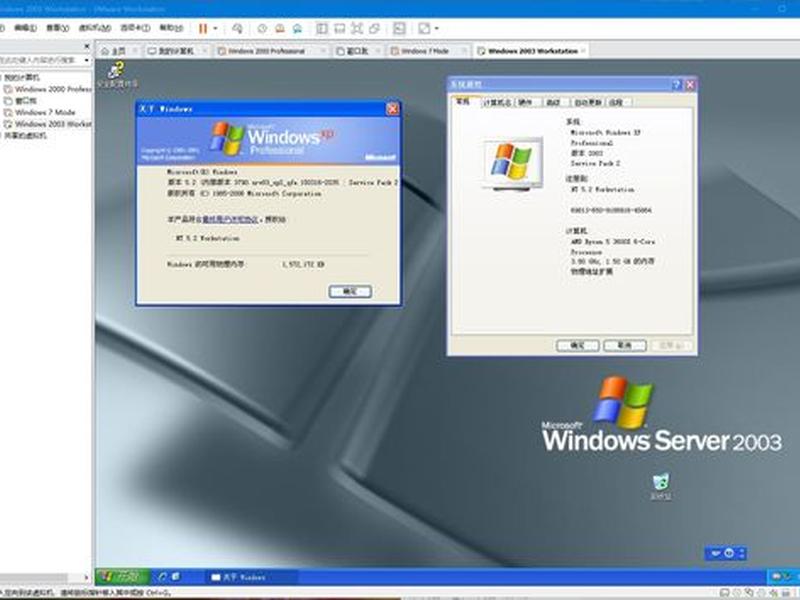The width and height of the screenshot is (800, 600).
Task: Close the Windows 2000 Professional tab
Action: click(323, 51)
